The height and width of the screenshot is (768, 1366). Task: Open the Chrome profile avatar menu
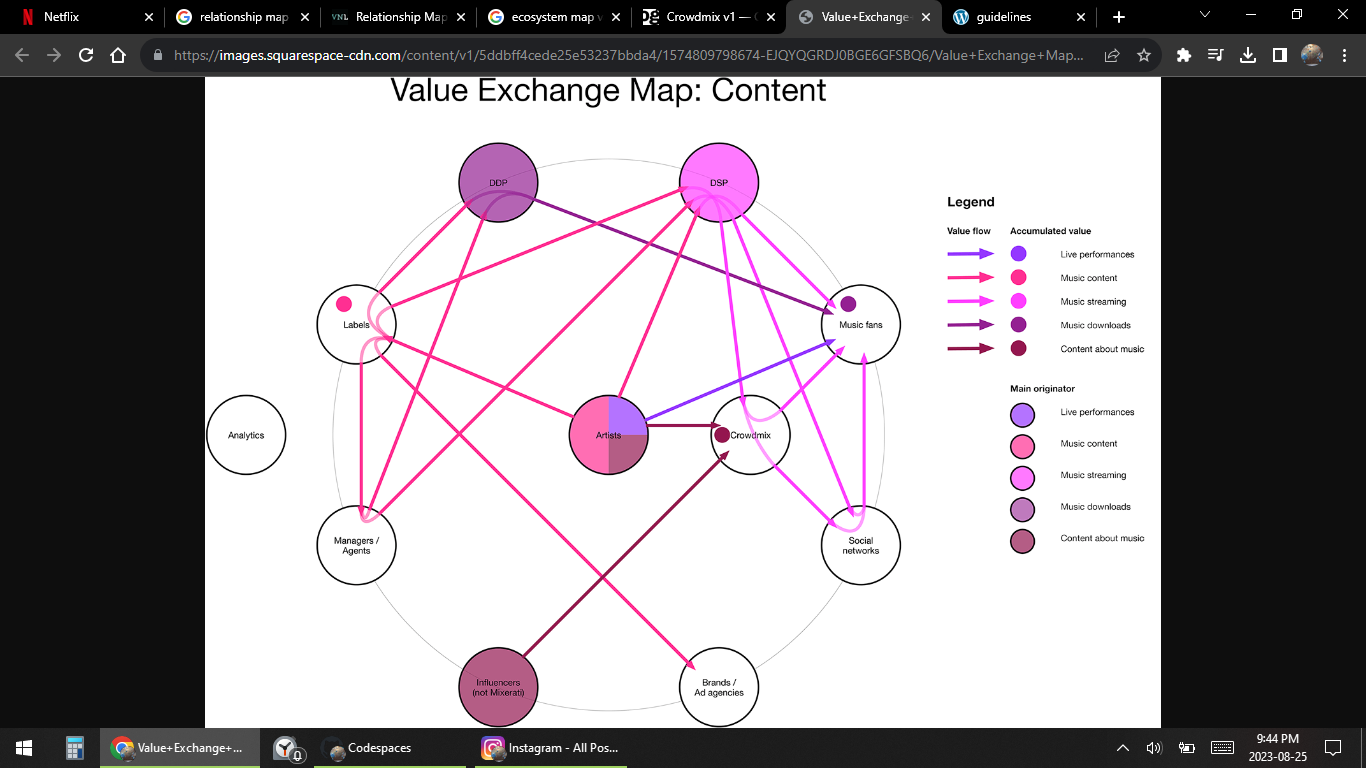[x=1312, y=56]
